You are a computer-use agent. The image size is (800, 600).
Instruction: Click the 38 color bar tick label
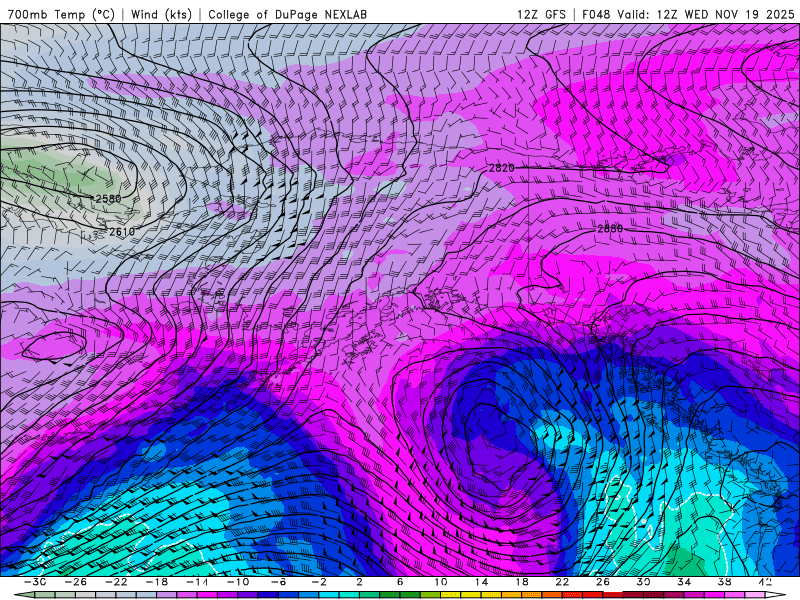tap(724, 582)
